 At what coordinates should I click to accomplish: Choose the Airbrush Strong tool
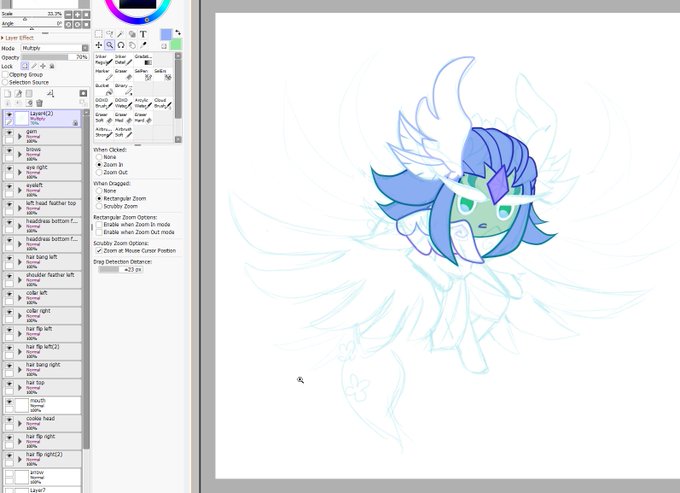pos(104,133)
